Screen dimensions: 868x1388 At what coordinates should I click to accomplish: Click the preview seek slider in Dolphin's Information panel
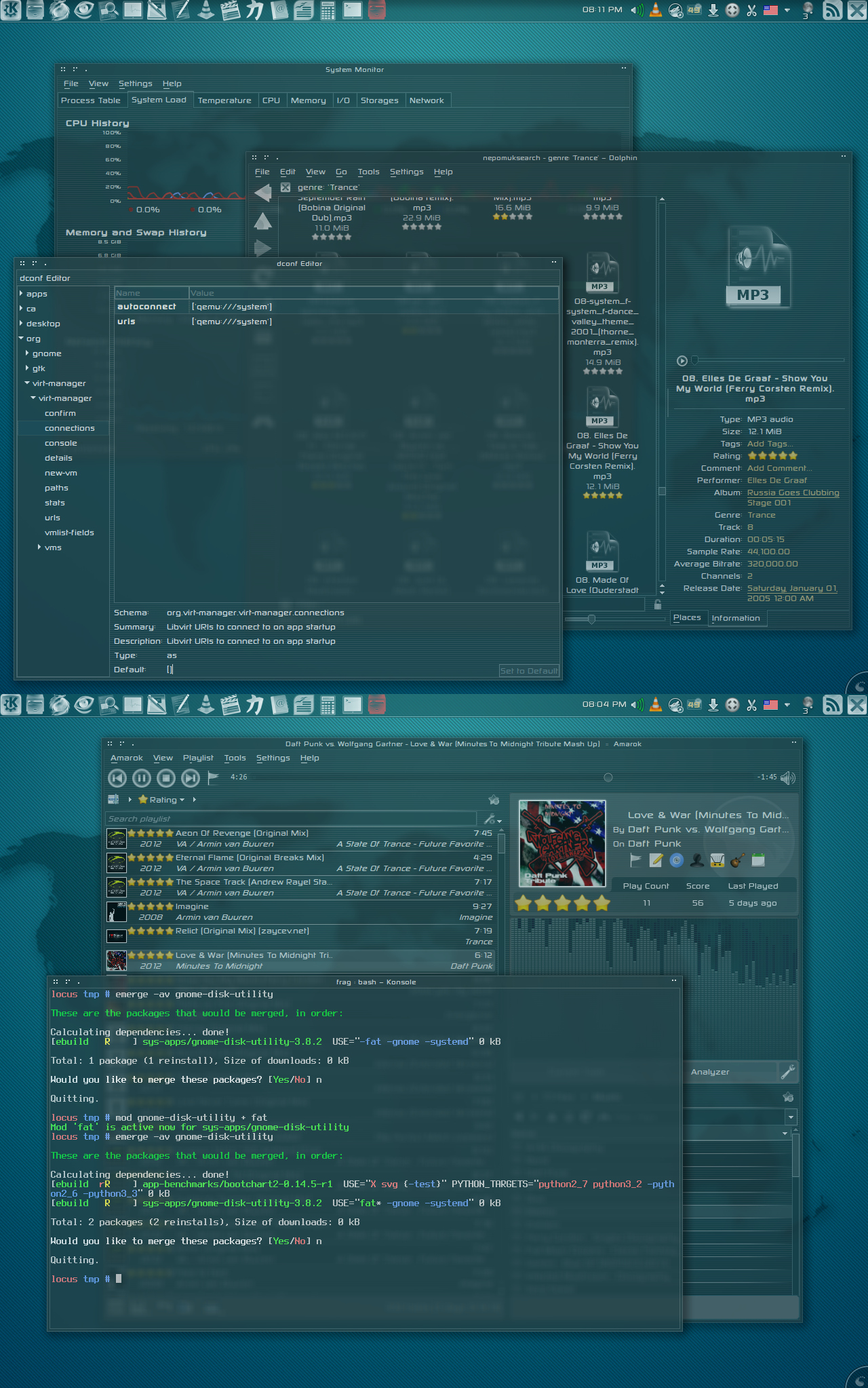[x=769, y=360]
